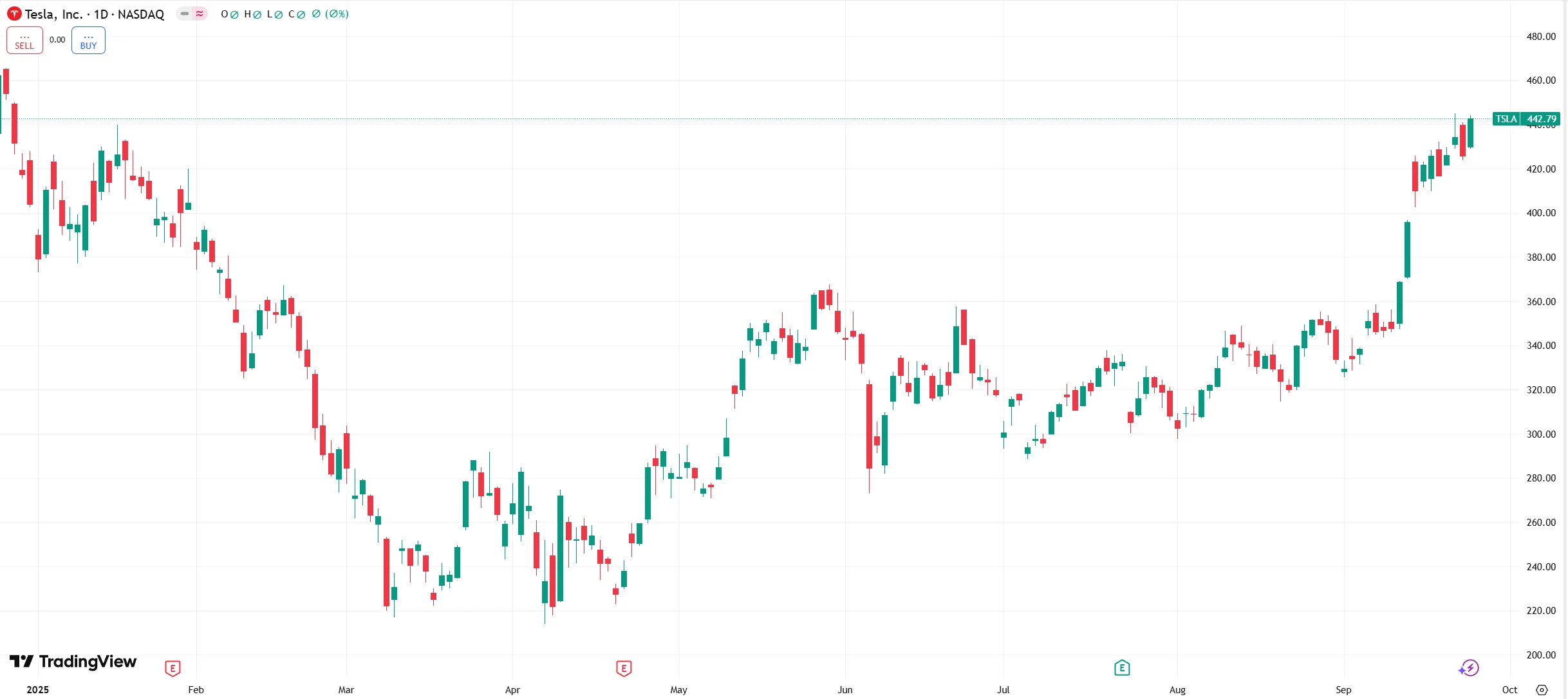Click the purple lightning icon on time axis
Screen dimensions: 1568x699
(x=1469, y=668)
